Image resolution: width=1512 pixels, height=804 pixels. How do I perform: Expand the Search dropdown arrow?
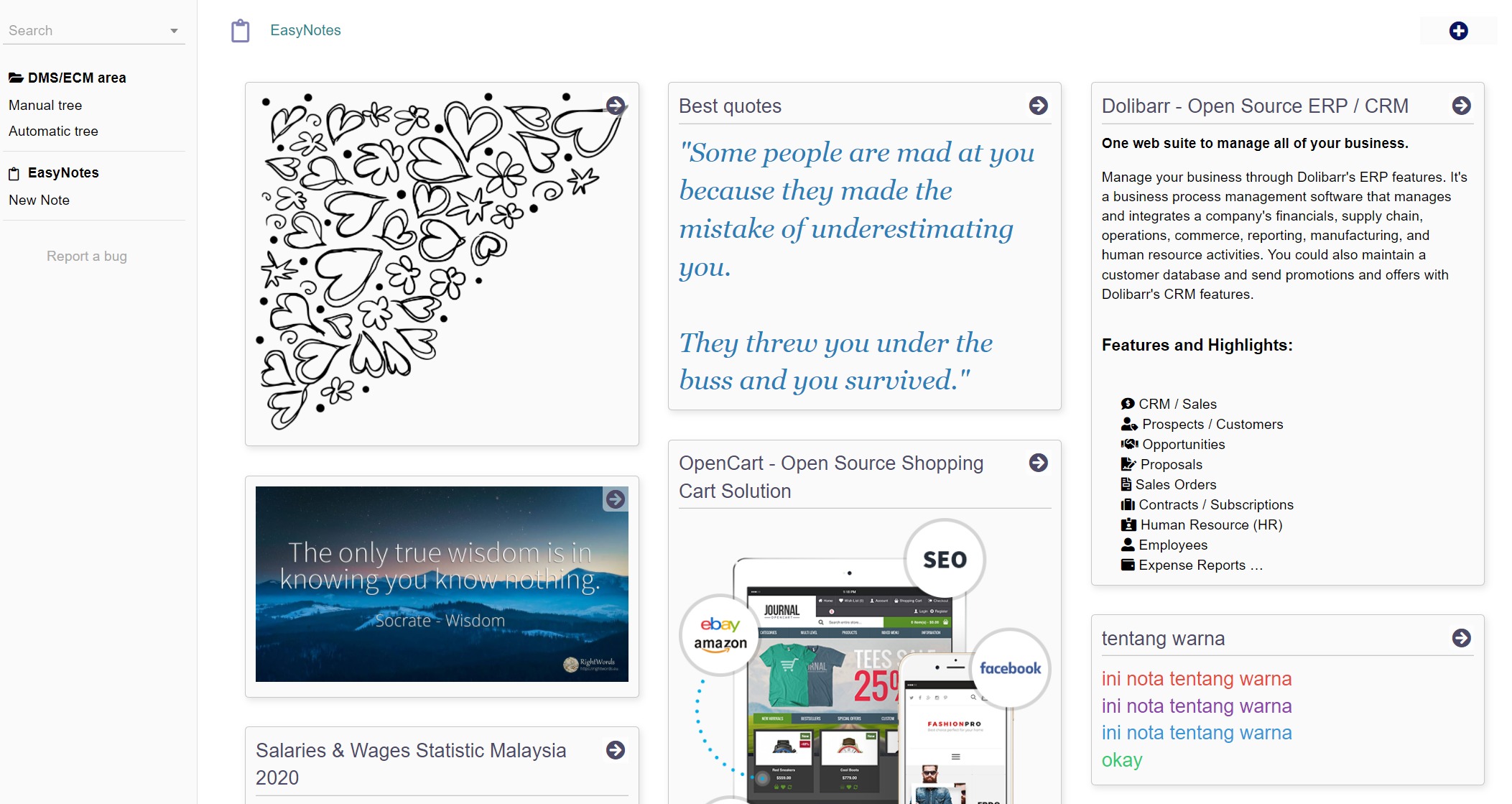pos(174,31)
